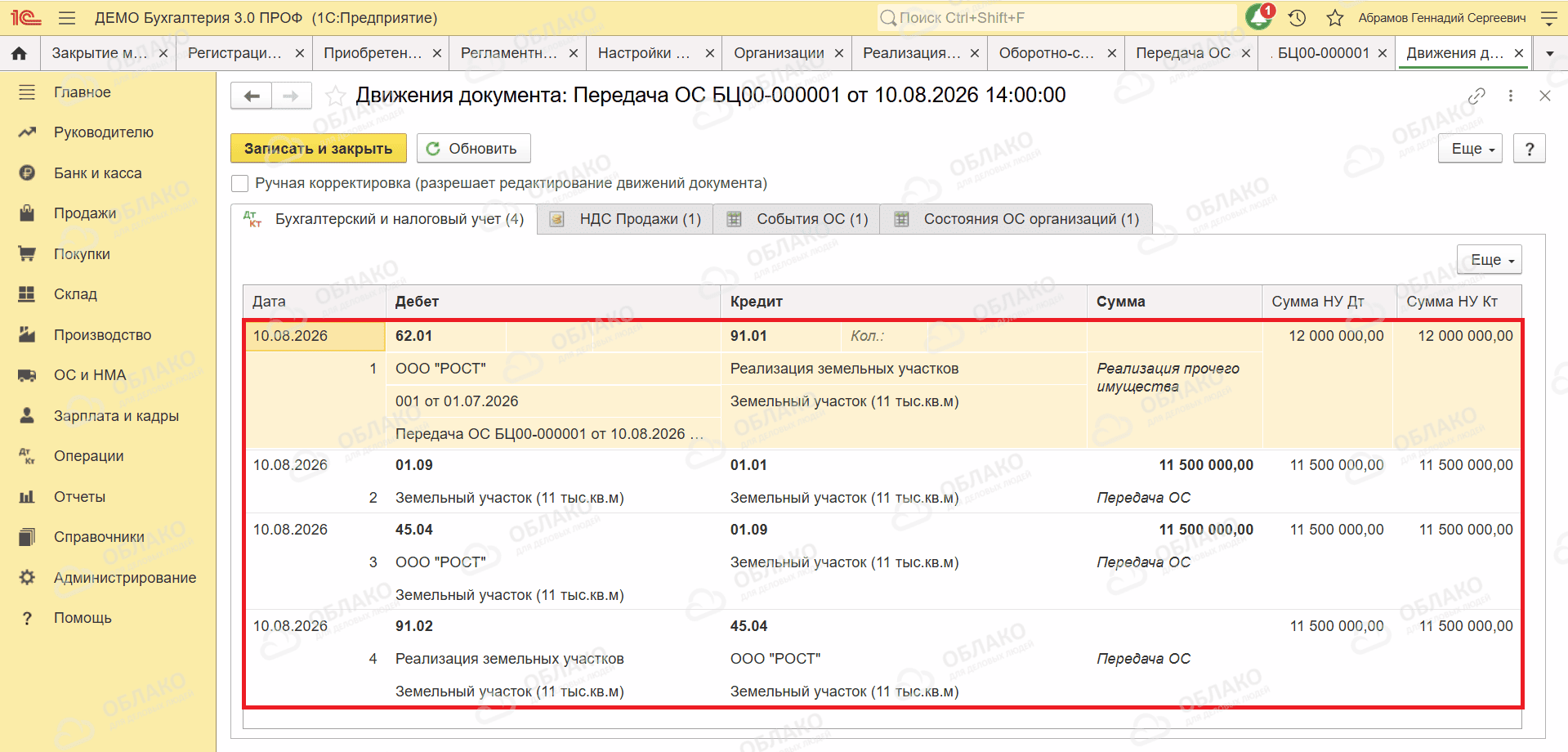Click the Реализация прочего имущества cell
1568x752 pixels.
pos(1174,378)
